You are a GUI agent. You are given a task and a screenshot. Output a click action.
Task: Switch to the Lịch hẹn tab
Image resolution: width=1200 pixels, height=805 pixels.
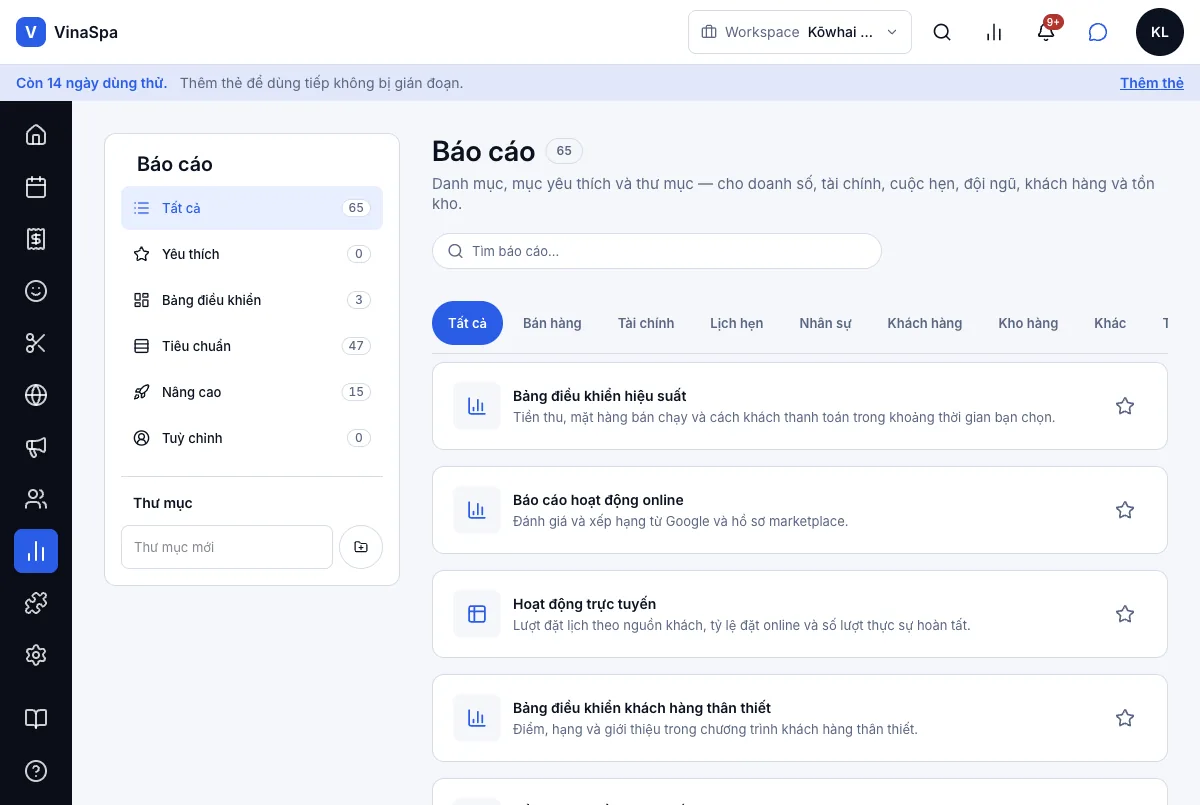737,323
